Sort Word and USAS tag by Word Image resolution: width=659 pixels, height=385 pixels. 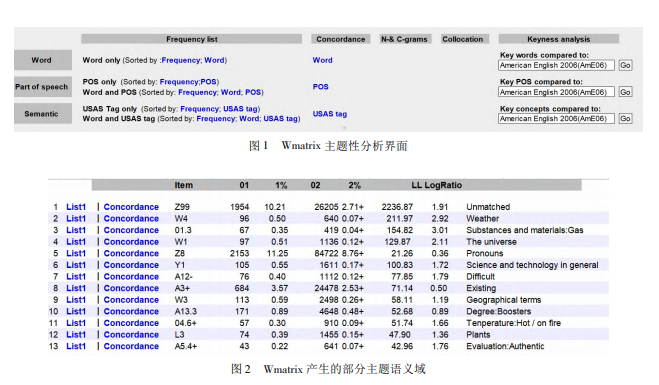click(x=249, y=119)
